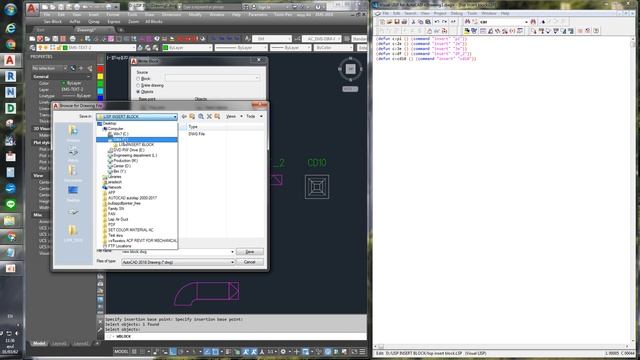The width and height of the screenshot is (640, 360).
Task: Click the Undo icon in the Visual LISP toolbar
Action: [437, 22]
